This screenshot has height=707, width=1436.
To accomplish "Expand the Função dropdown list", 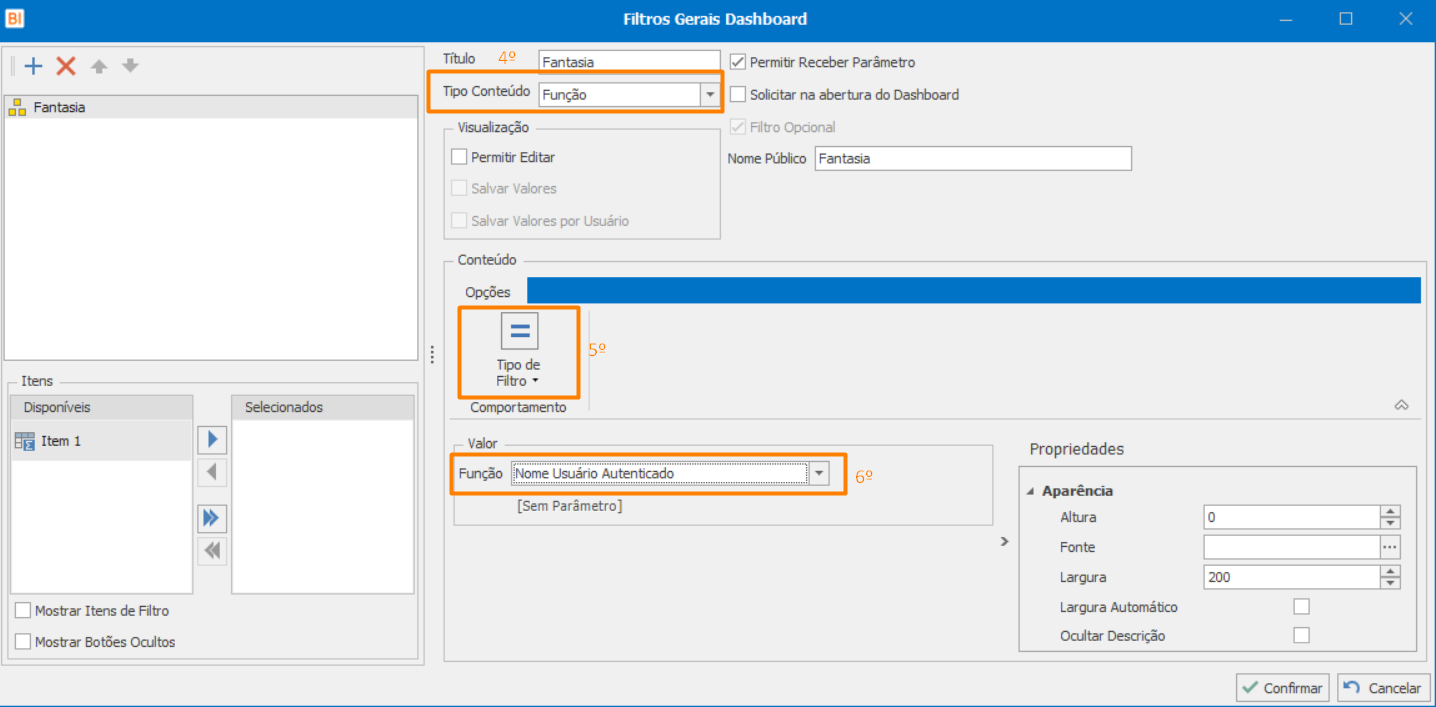I will 819,474.
